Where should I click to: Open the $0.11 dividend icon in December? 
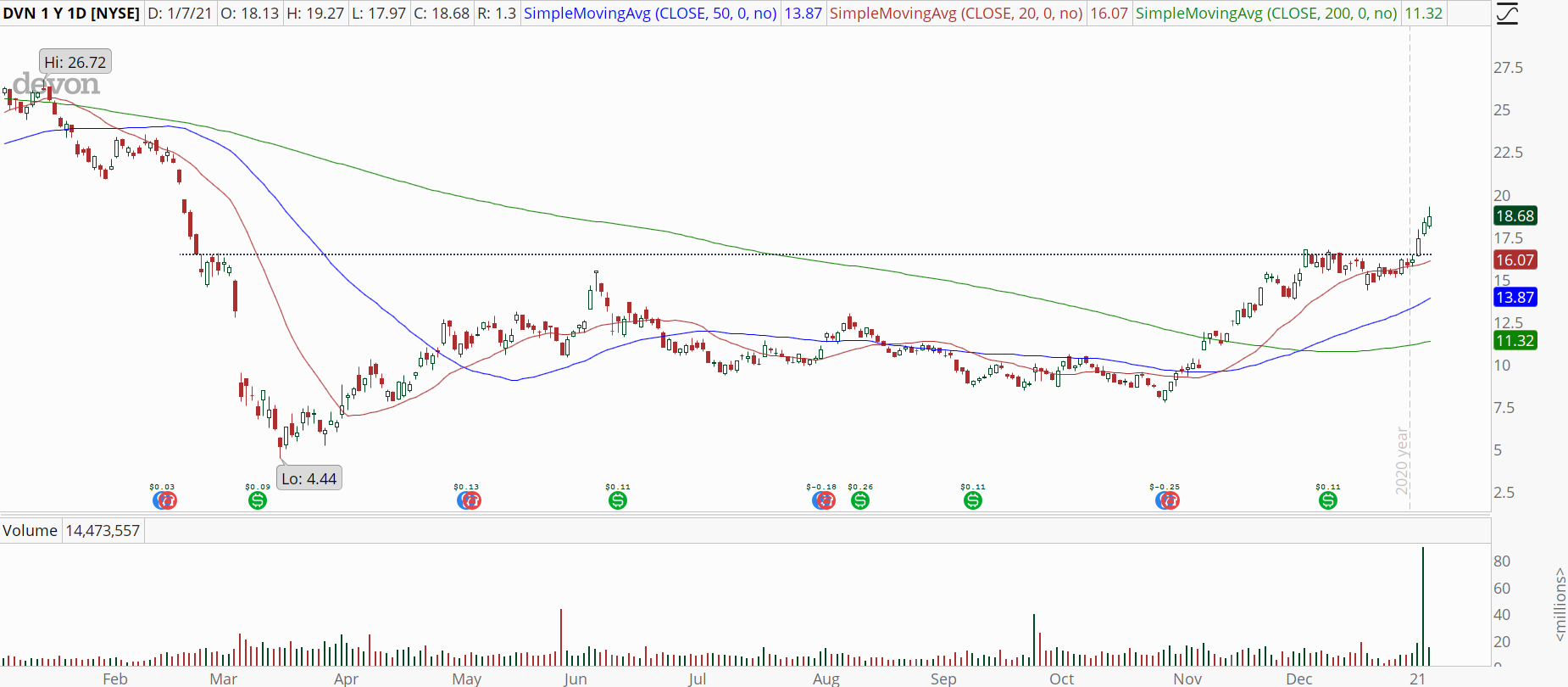(1328, 500)
